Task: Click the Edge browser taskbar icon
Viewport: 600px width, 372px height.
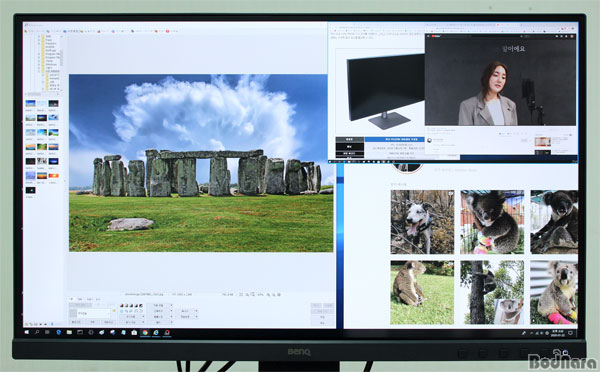Action: tap(156, 333)
